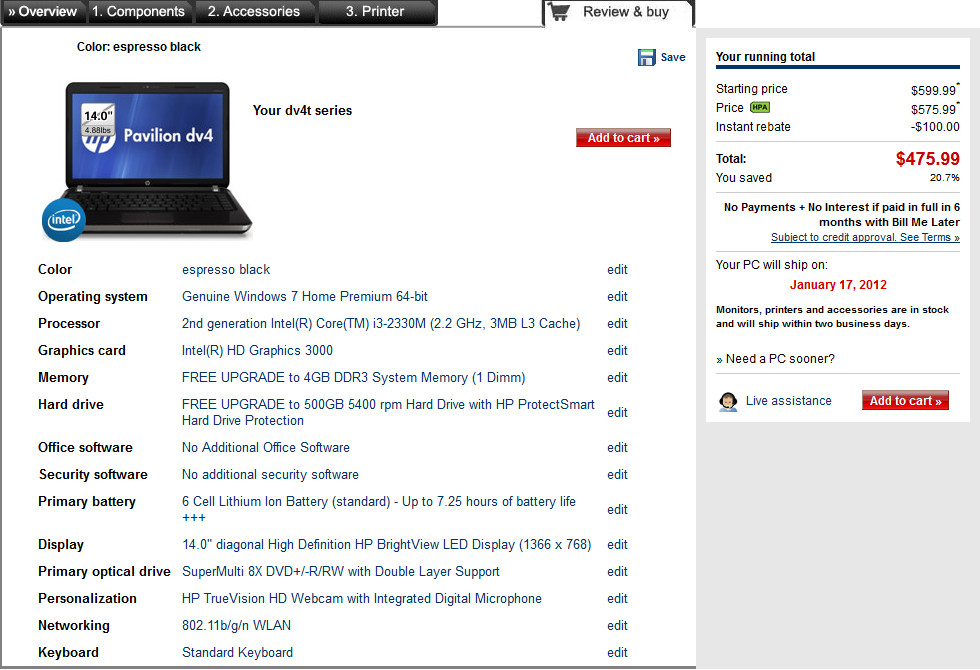Image resolution: width=980 pixels, height=670 pixels.
Task: Open Subject to credit approval See Terms link
Action: click(x=865, y=238)
